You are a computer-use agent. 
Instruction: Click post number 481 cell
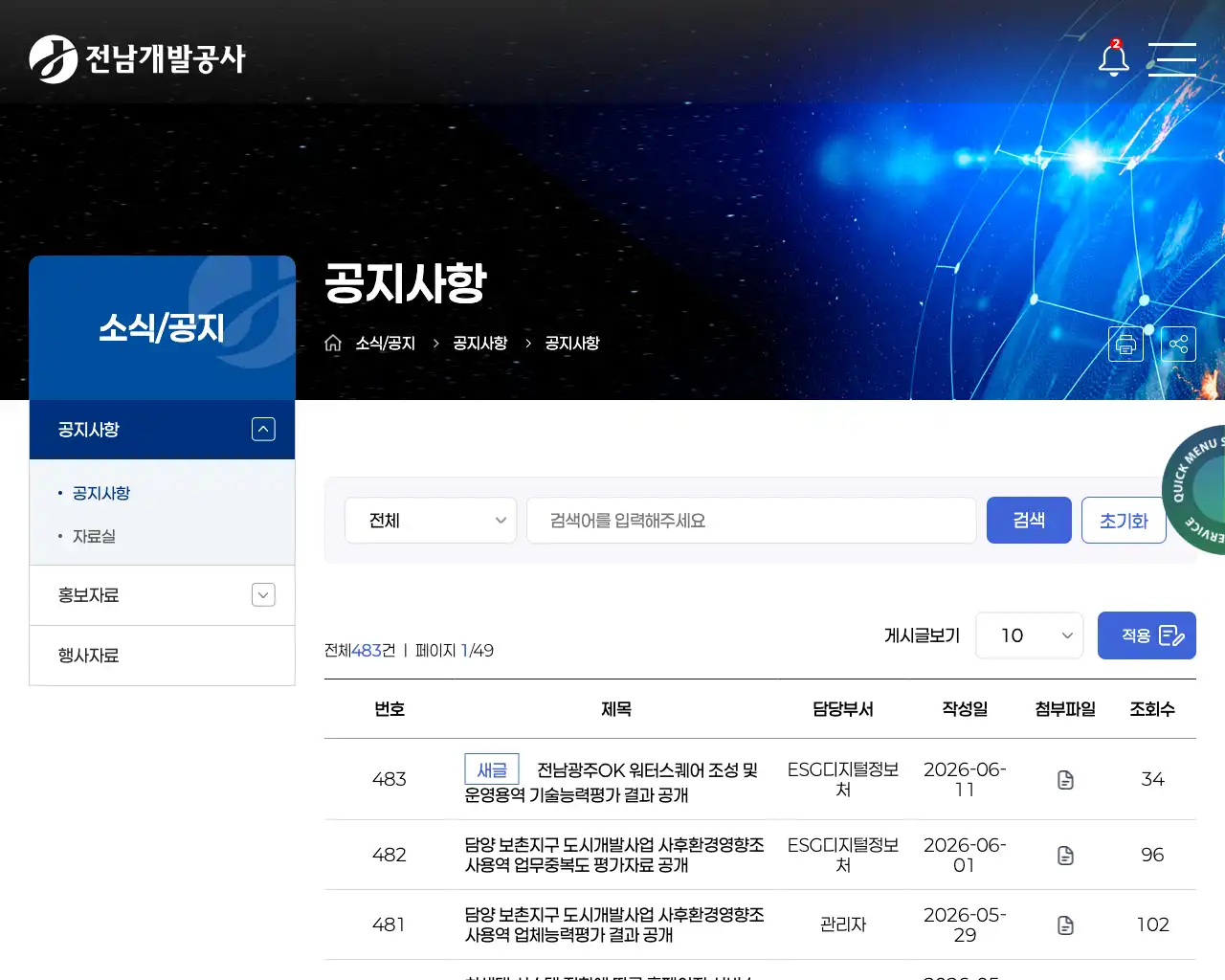(x=390, y=924)
